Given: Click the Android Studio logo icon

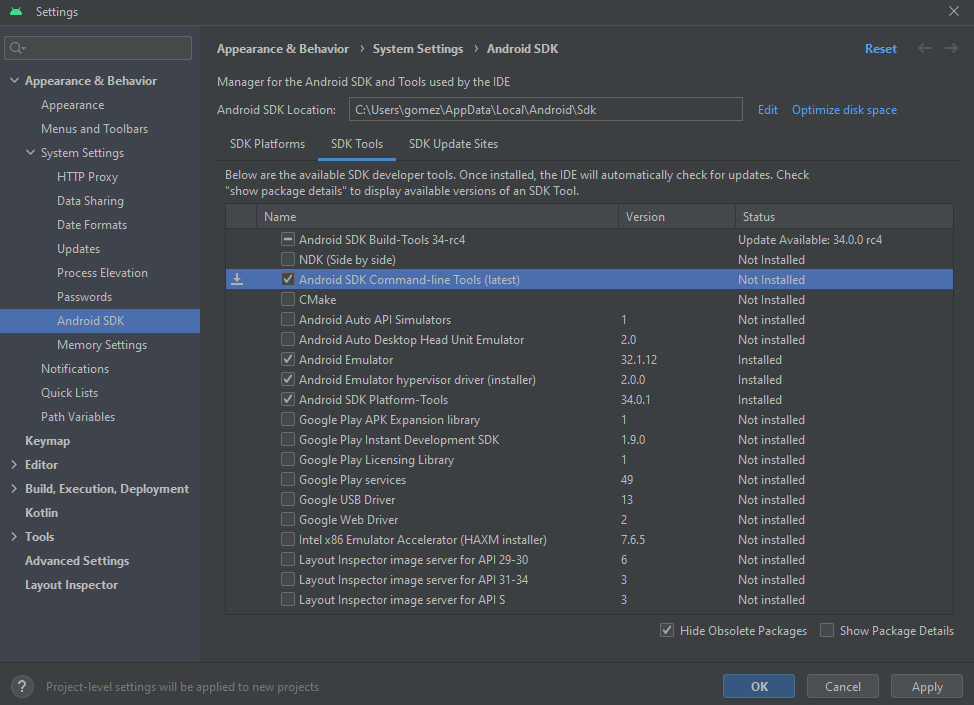Looking at the screenshot, I should pos(16,12).
